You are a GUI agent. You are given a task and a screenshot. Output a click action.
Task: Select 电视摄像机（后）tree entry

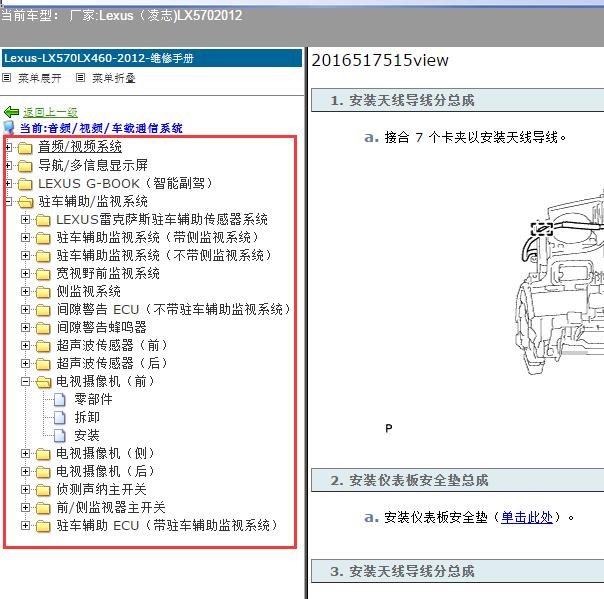click(x=105, y=471)
